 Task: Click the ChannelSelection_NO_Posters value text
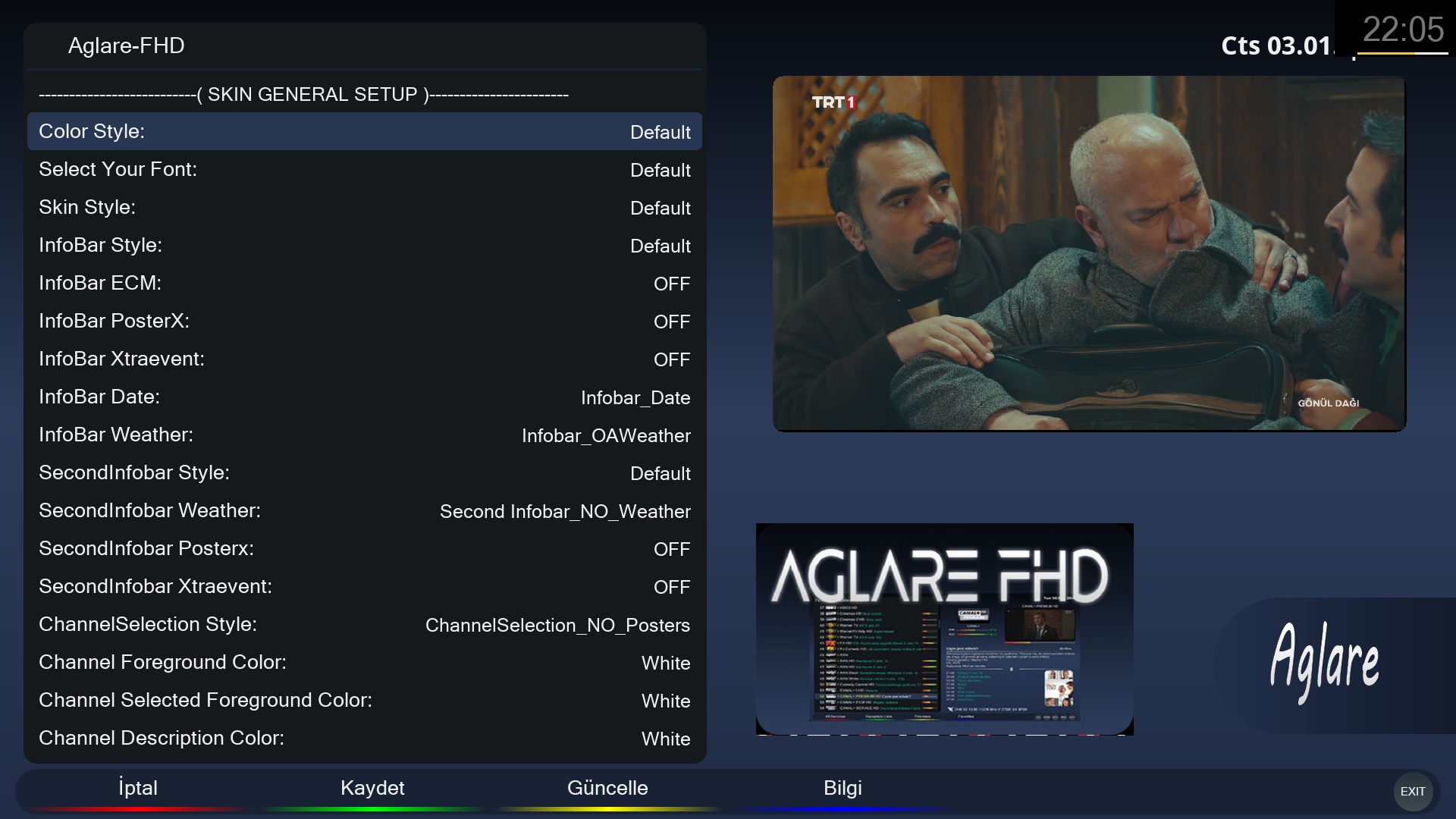pyautogui.click(x=557, y=626)
